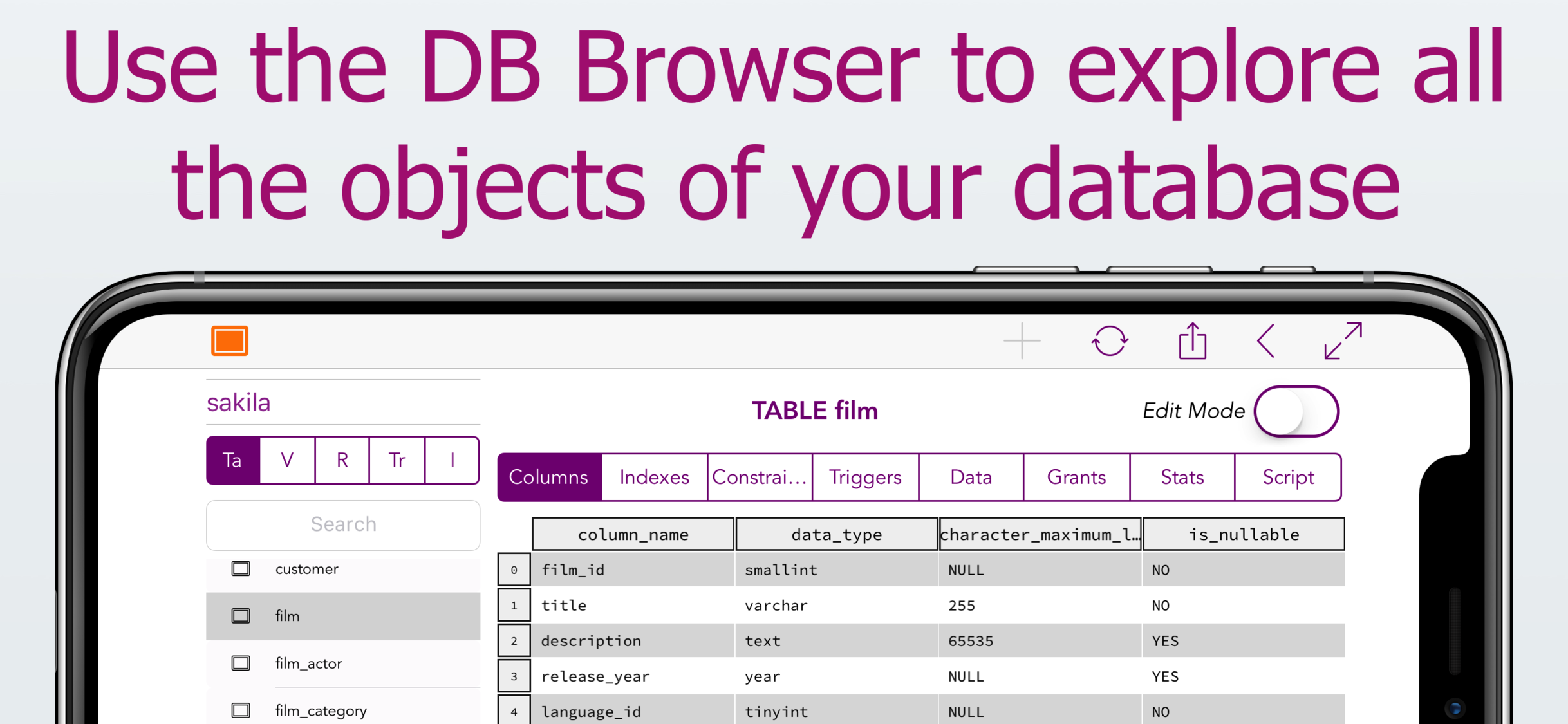Click the description cell
Viewport: 1568px width, 724px height.
point(633,640)
